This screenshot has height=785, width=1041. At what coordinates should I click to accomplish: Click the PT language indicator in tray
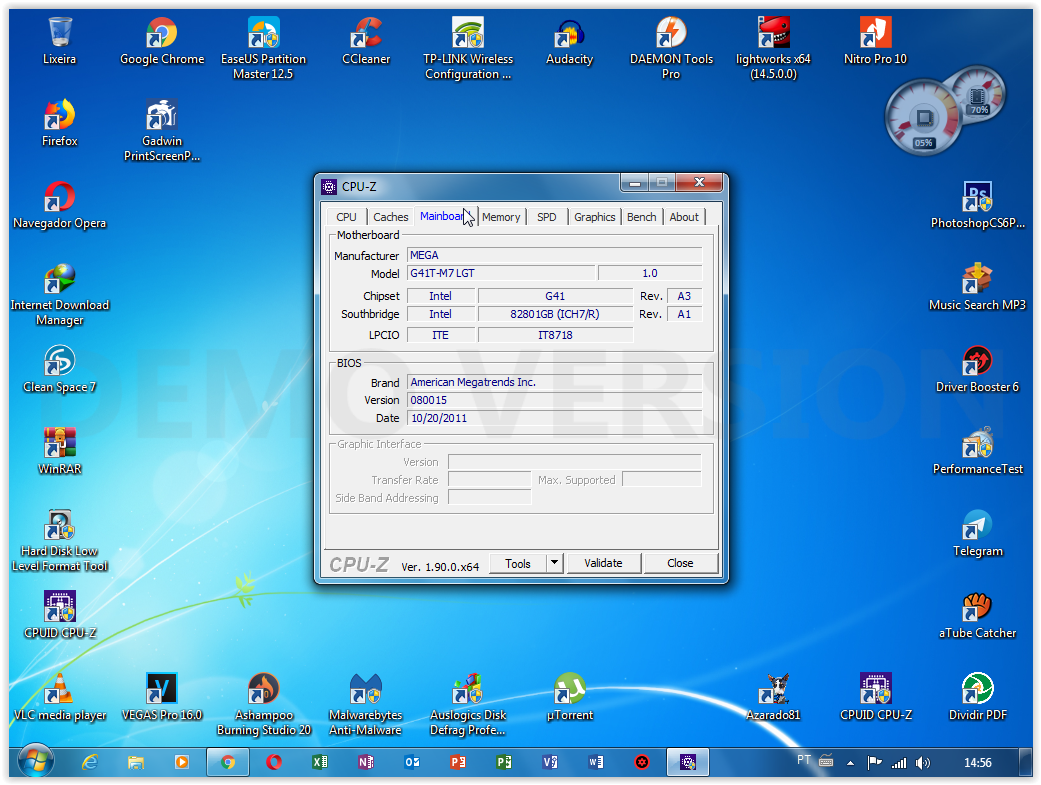[x=804, y=760]
